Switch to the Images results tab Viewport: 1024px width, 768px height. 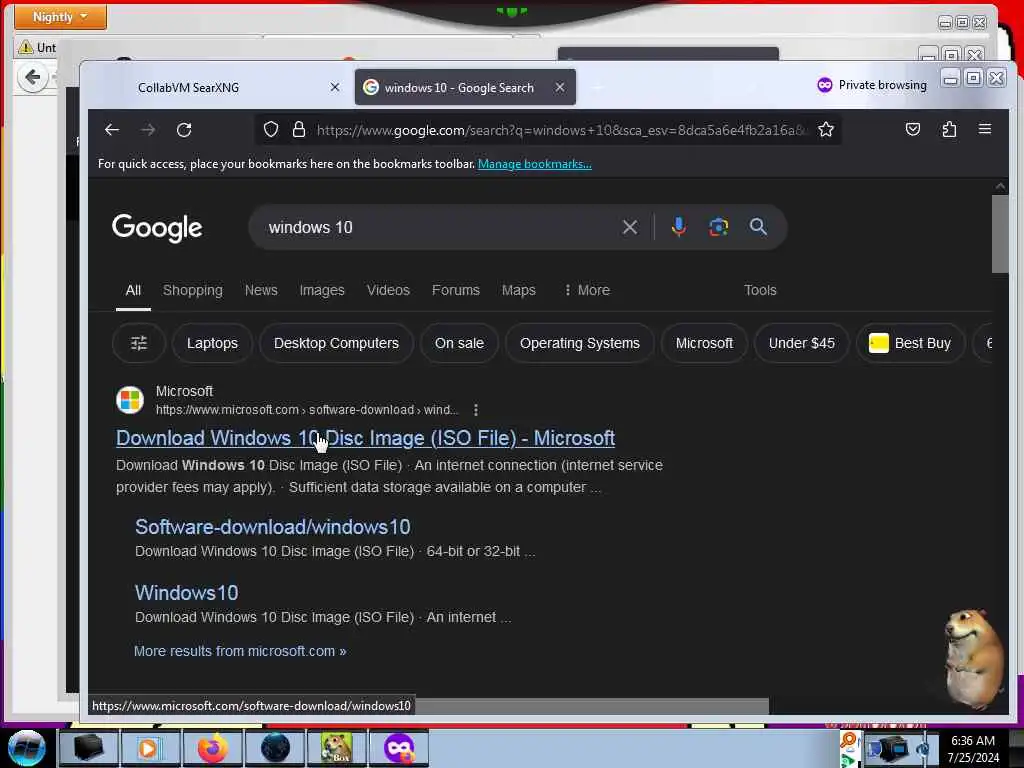tap(322, 290)
